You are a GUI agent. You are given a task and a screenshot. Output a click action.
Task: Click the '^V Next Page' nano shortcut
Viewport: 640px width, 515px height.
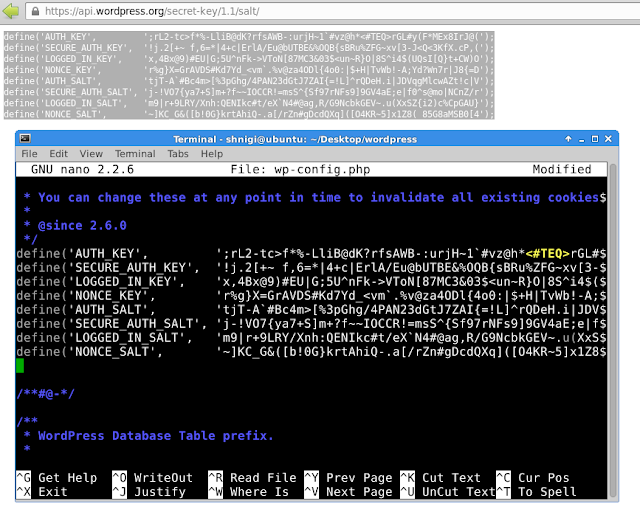(348, 492)
